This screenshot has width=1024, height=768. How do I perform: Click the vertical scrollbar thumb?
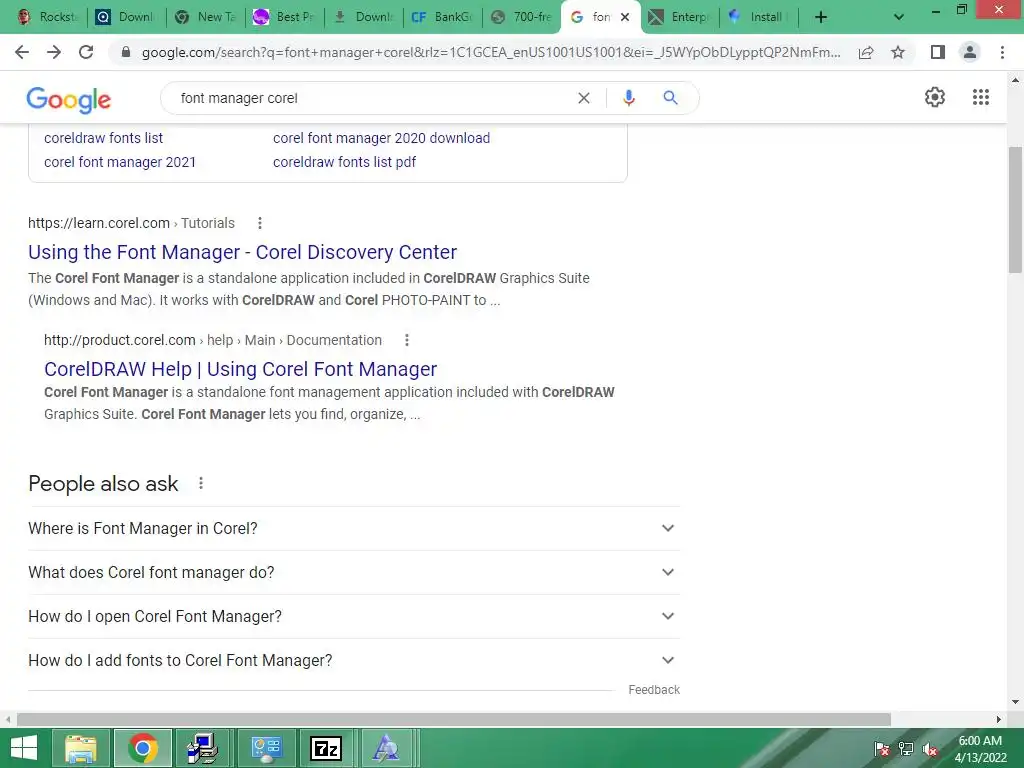click(x=1015, y=209)
